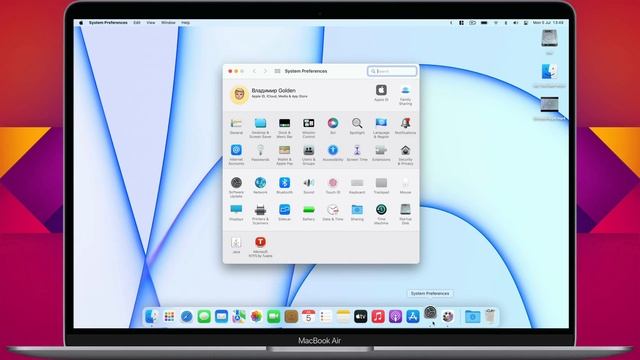Open FaceTime from the Dock

273,316
